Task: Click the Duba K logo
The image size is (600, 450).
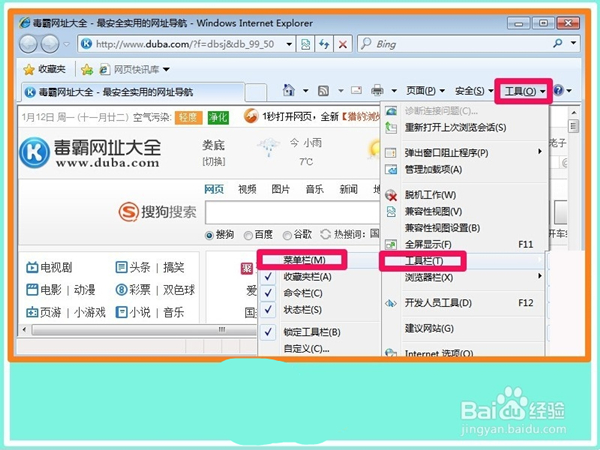Action: point(34,153)
